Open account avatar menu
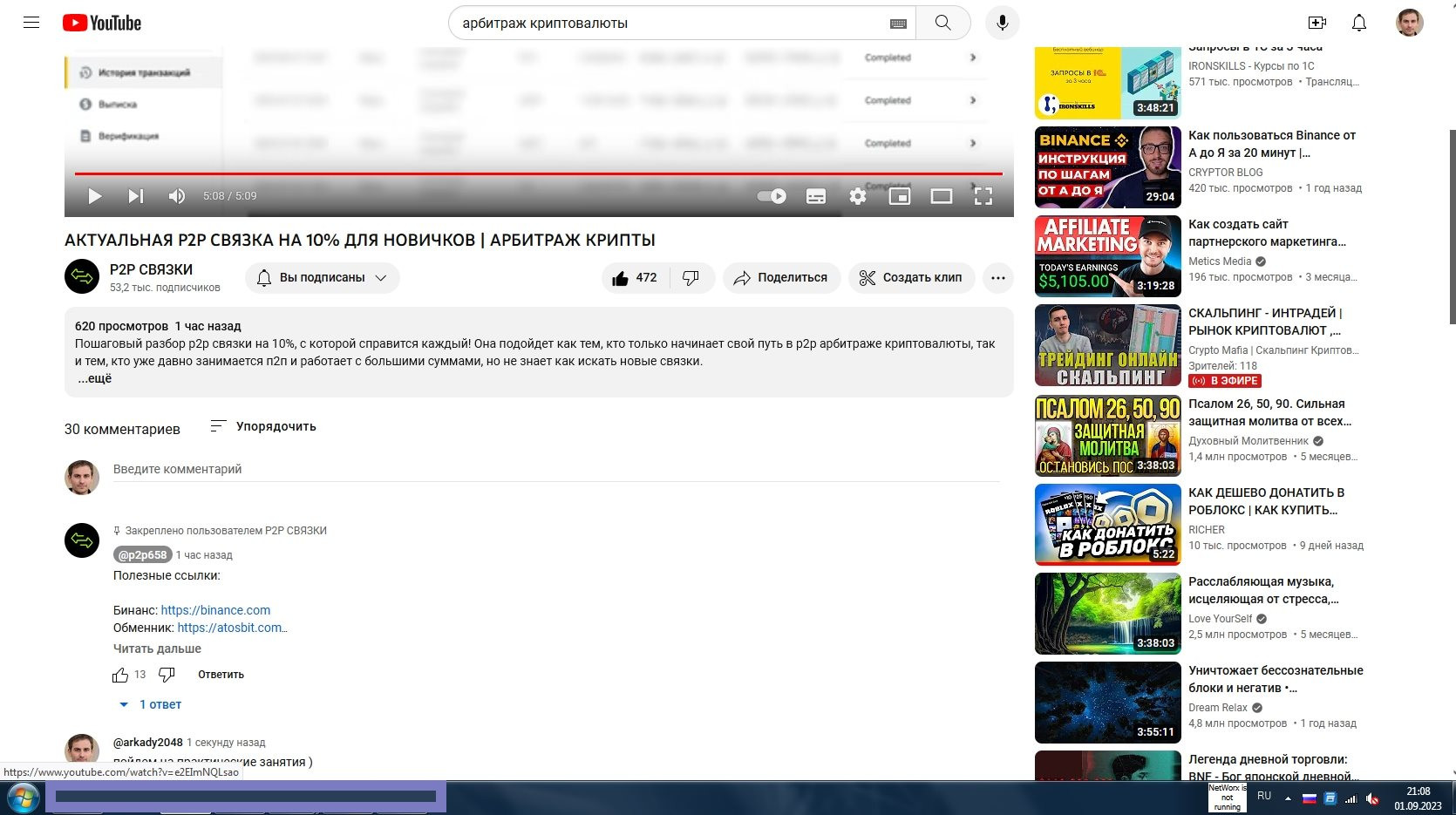Viewport: 1456px width, 815px height. point(1410,23)
